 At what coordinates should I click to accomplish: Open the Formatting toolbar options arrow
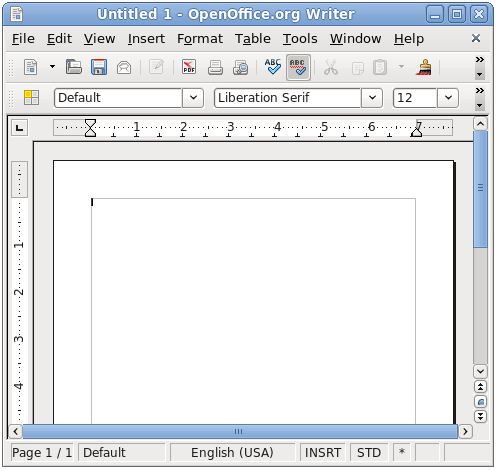tap(480, 106)
